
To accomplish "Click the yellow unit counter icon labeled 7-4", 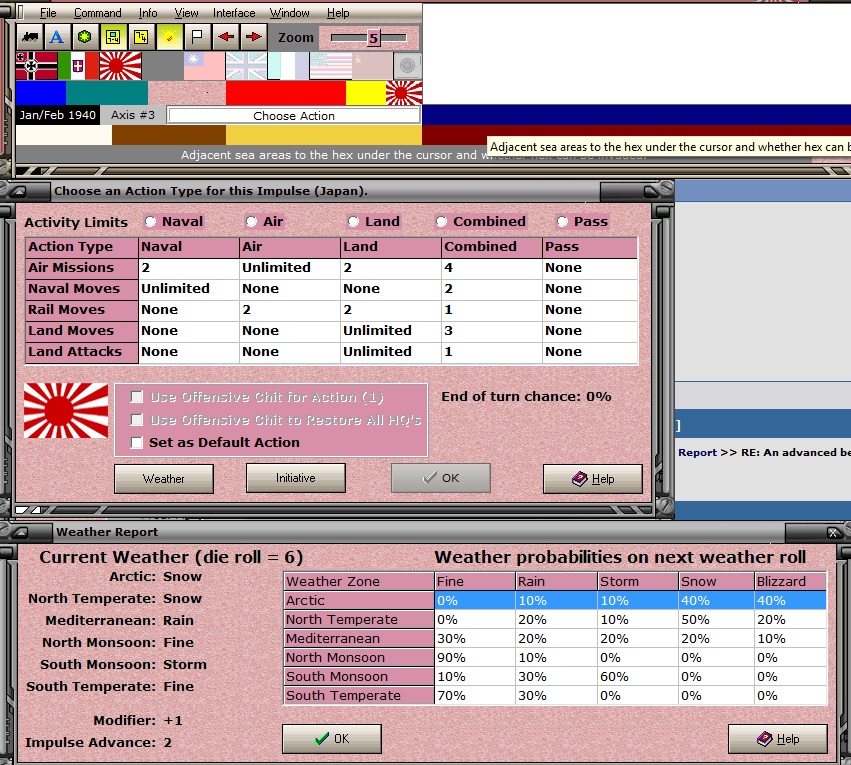I will click(113, 37).
